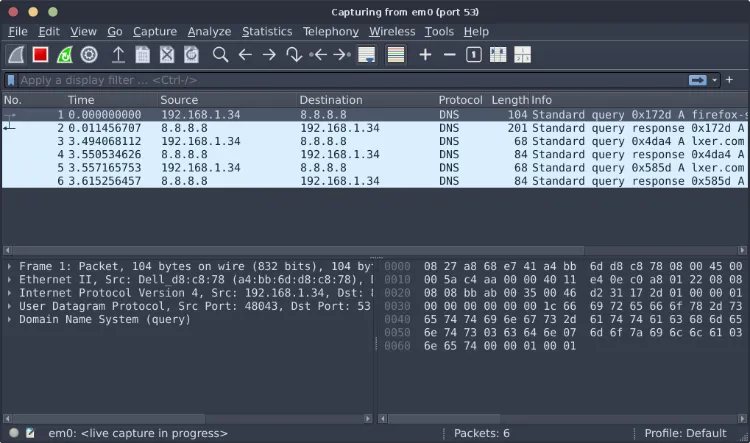Select packet 2 query response 0x172d
This screenshot has width=750, height=443.
click(x=374, y=128)
